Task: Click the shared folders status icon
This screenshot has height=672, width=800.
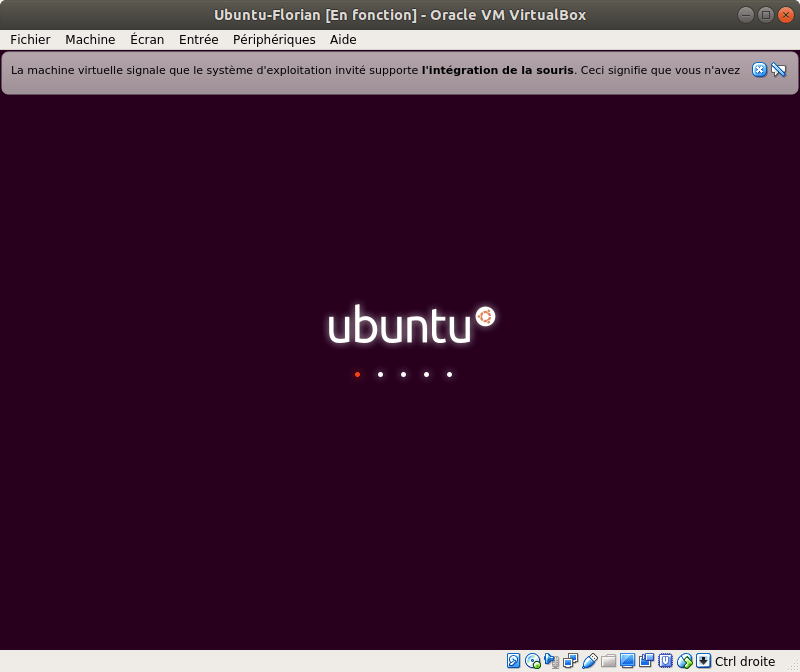Action: pyautogui.click(x=609, y=661)
